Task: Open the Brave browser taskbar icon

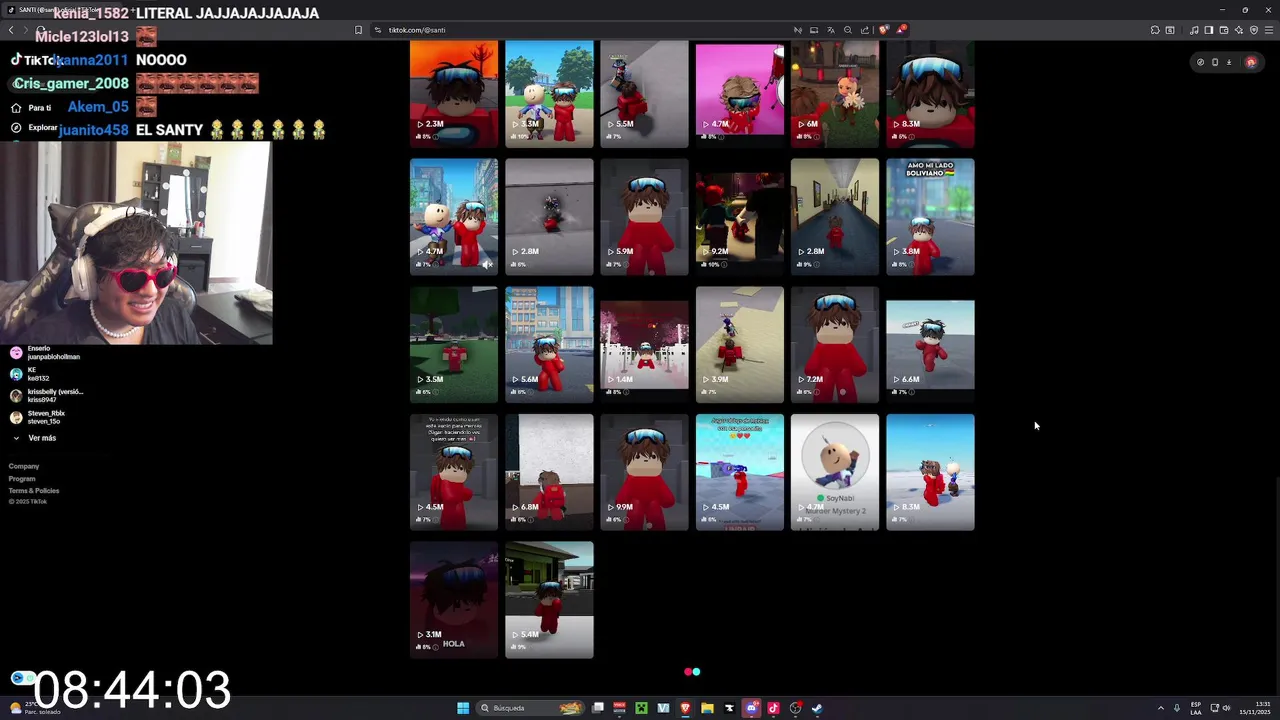Action: [685, 708]
